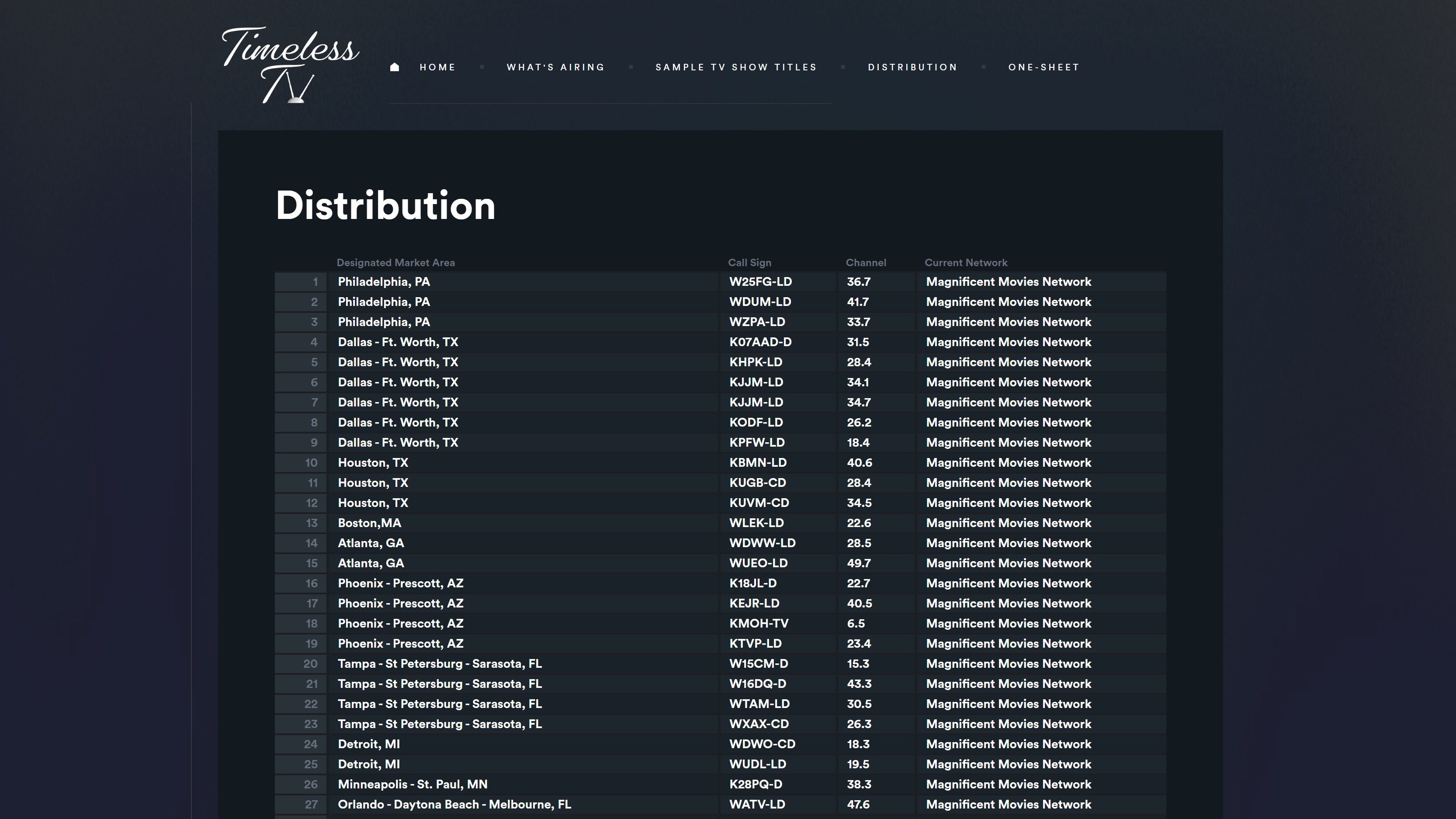The width and height of the screenshot is (1456, 819).
Task: Go to What's Airing page
Action: click(555, 67)
